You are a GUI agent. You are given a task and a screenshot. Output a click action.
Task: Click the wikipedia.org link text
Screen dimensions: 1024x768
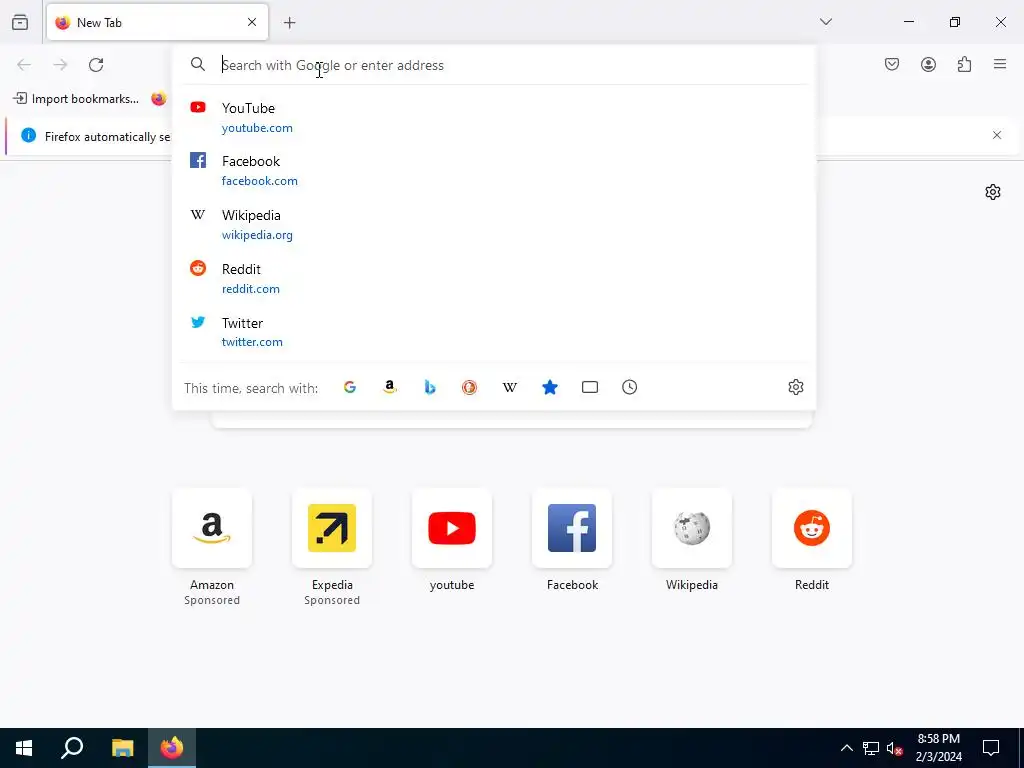257,235
